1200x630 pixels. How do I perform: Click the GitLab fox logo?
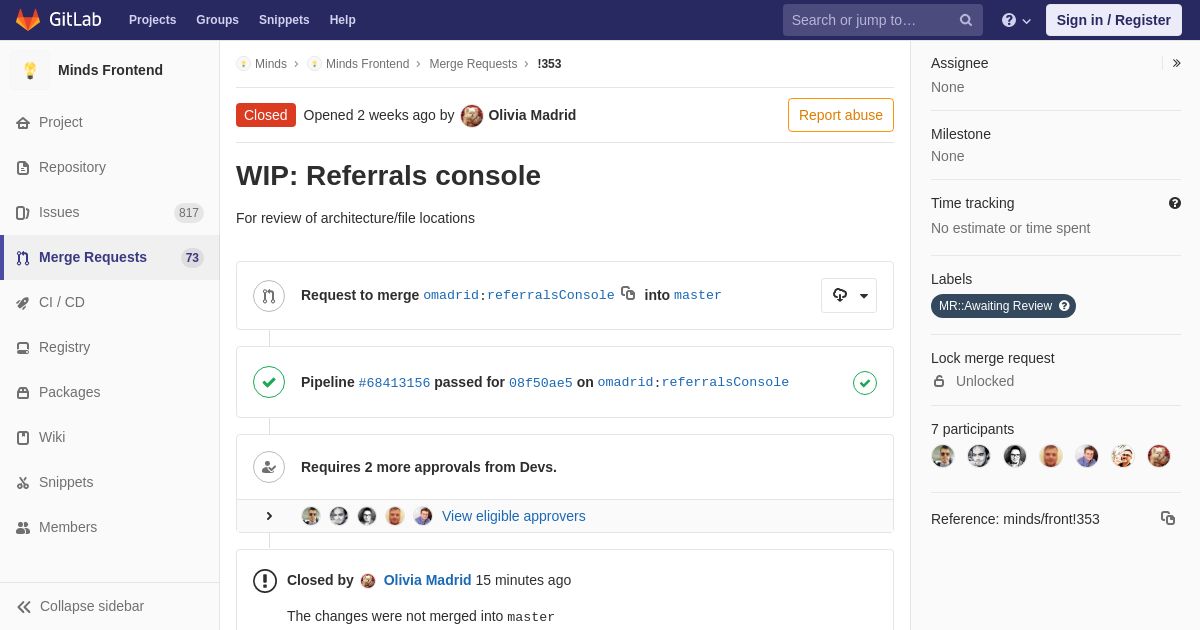point(28,20)
